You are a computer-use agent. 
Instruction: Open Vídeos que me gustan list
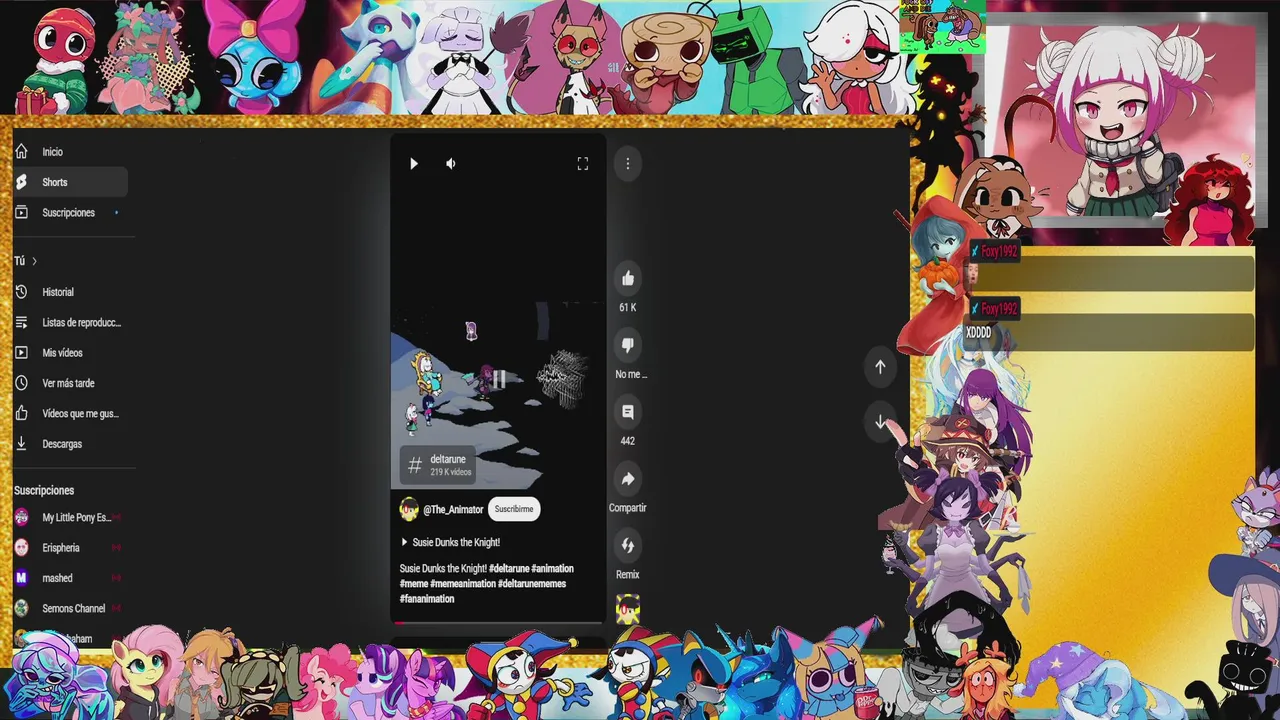click(x=70, y=413)
